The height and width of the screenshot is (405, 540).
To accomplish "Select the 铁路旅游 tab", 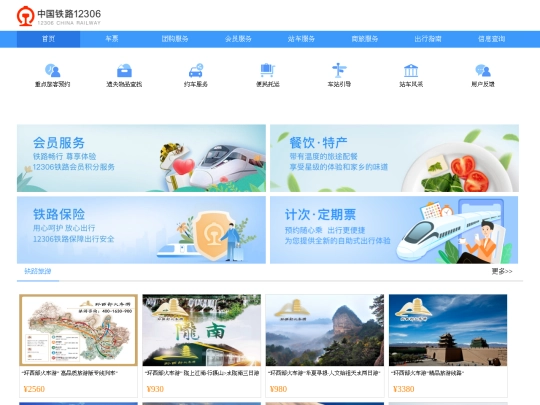I will click(38, 271).
